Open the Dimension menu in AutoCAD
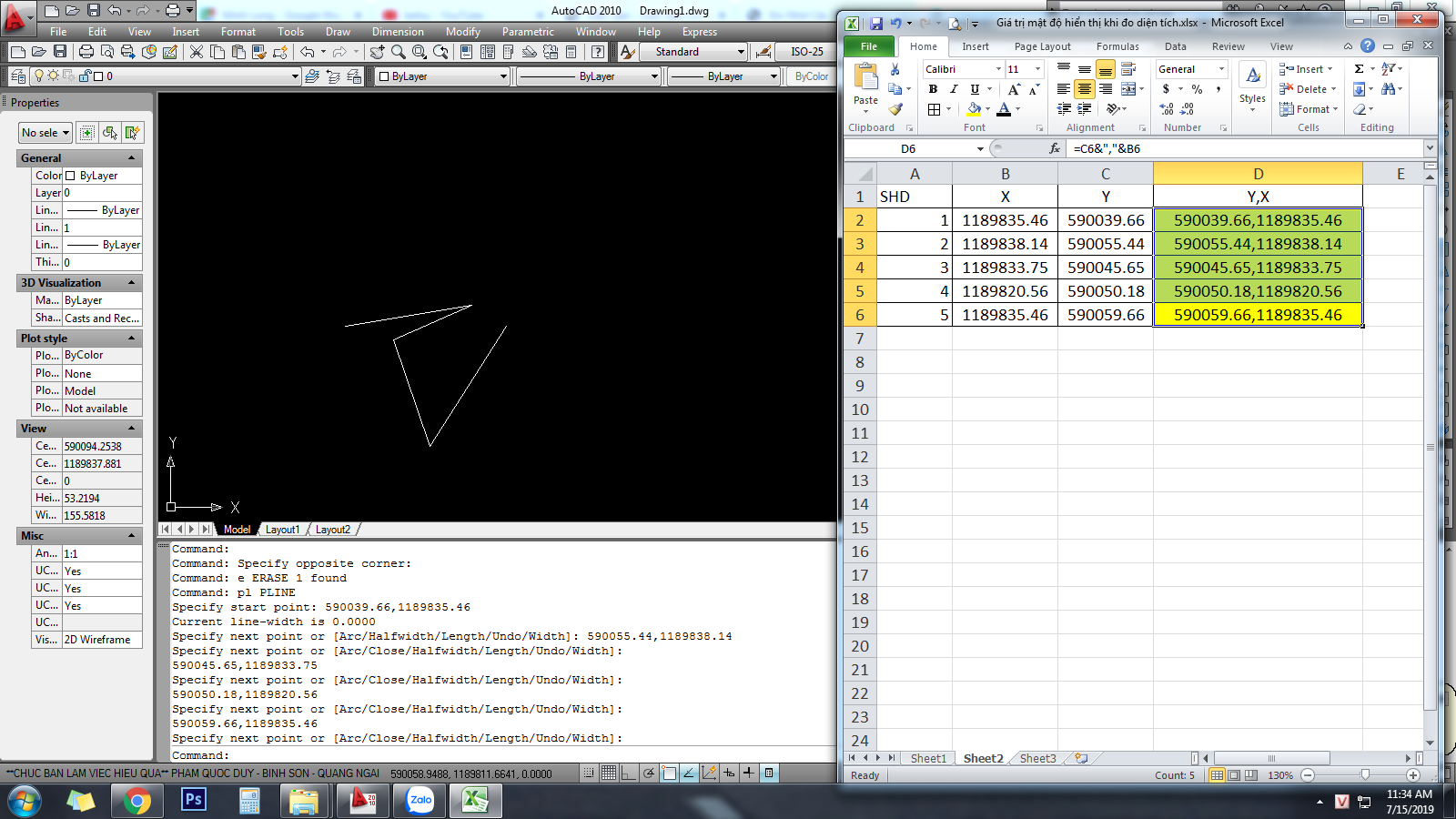Screen dimensions: 1456x819 tap(398, 32)
